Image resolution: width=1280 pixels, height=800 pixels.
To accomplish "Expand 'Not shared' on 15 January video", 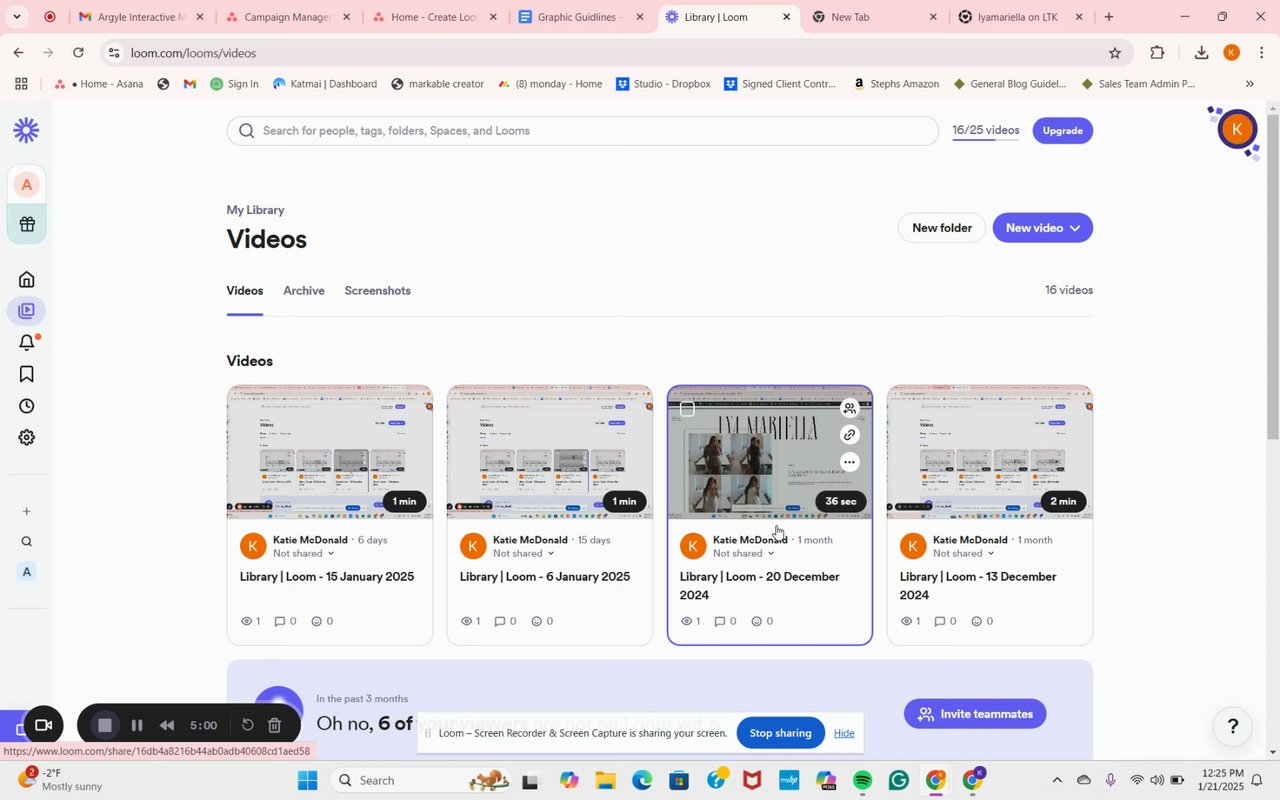I will [304, 553].
